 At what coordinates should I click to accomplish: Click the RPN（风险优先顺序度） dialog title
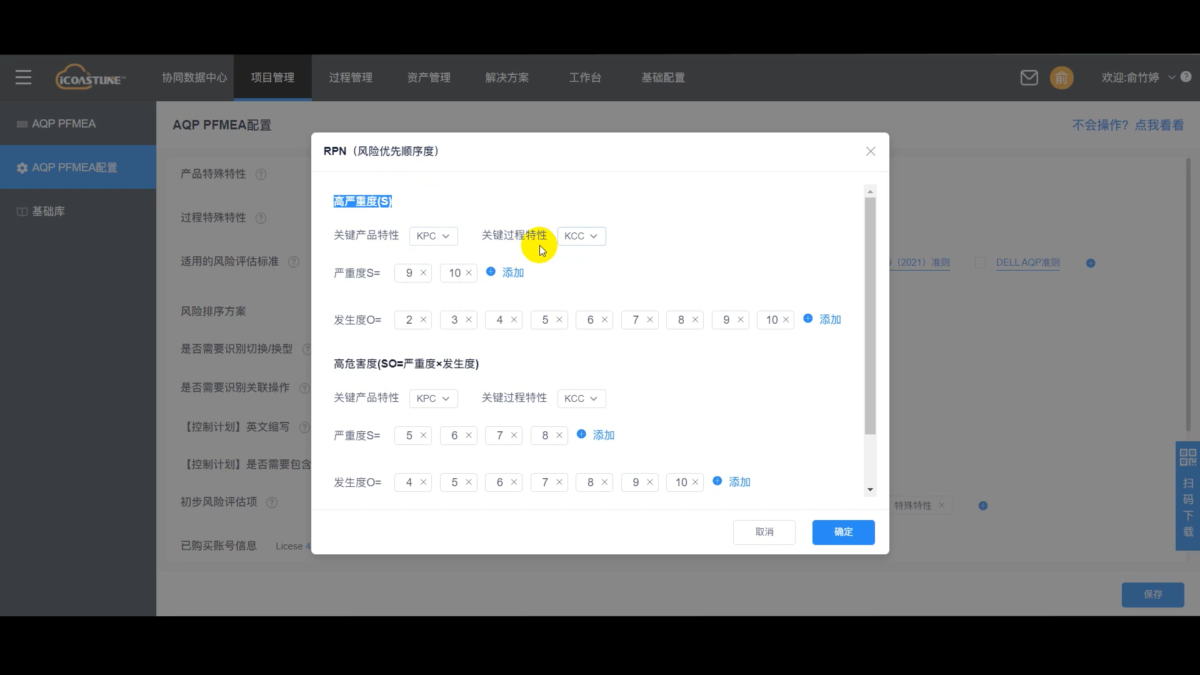(x=381, y=151)
